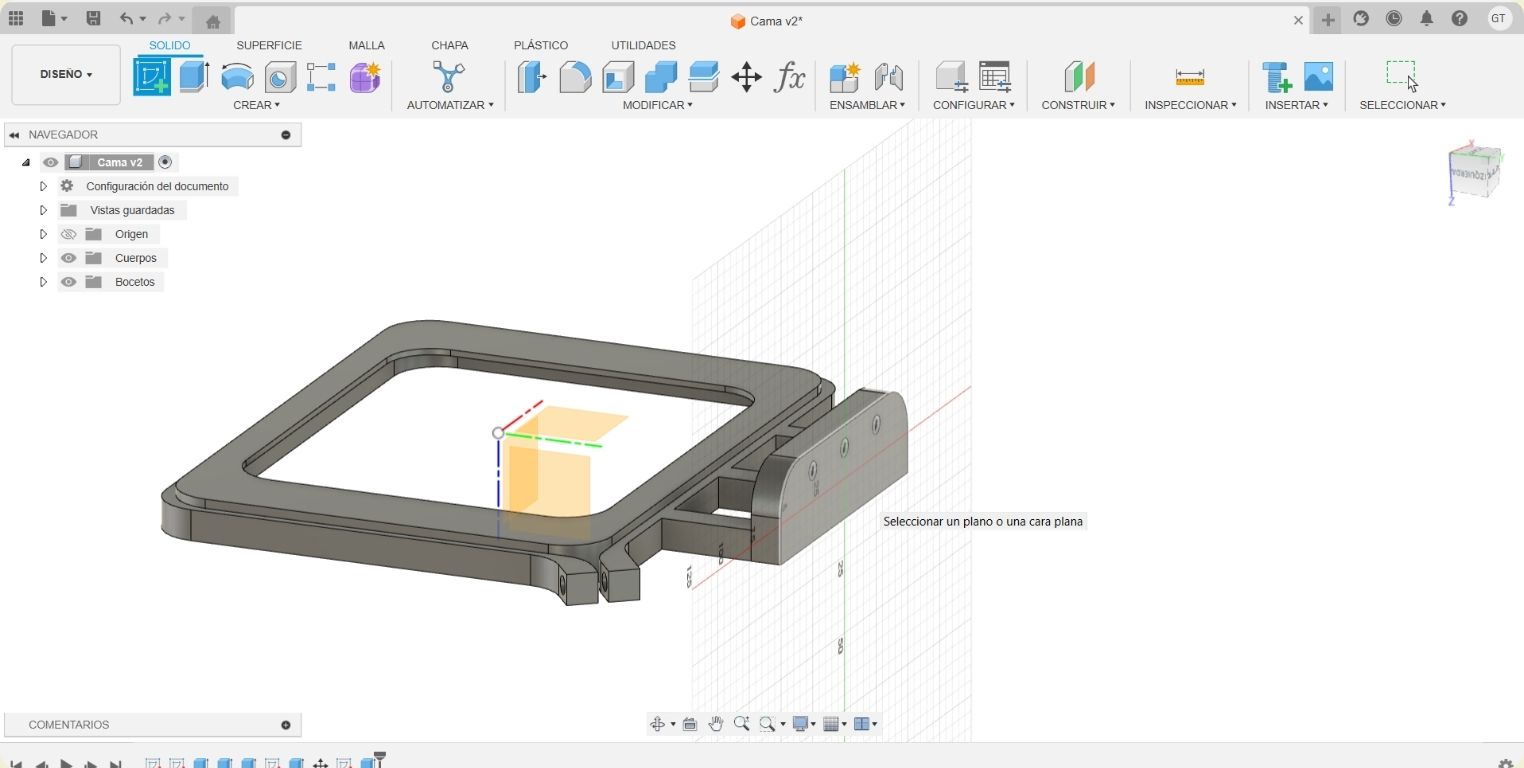The width and height of the screenshot is (1524, 768).
Task: Open the ENSAMBLAR menu
Action: point(867,105)
